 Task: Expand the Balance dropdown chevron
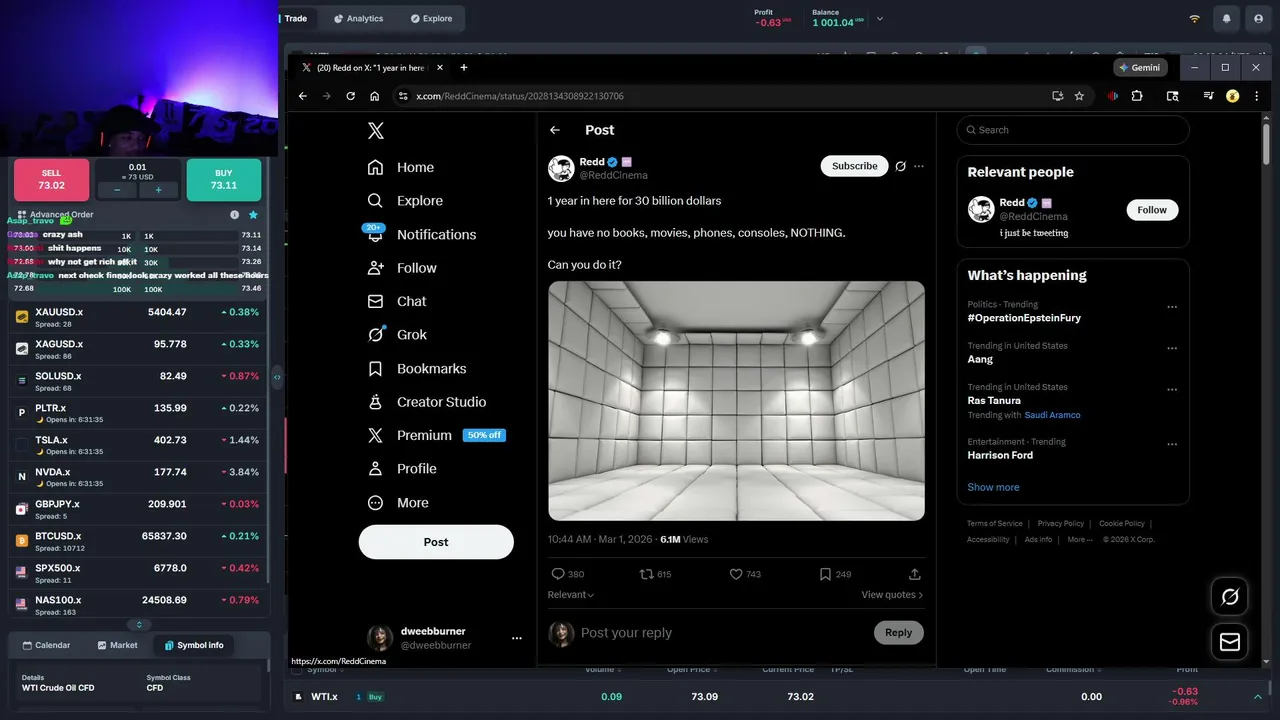tap(880, 18)
